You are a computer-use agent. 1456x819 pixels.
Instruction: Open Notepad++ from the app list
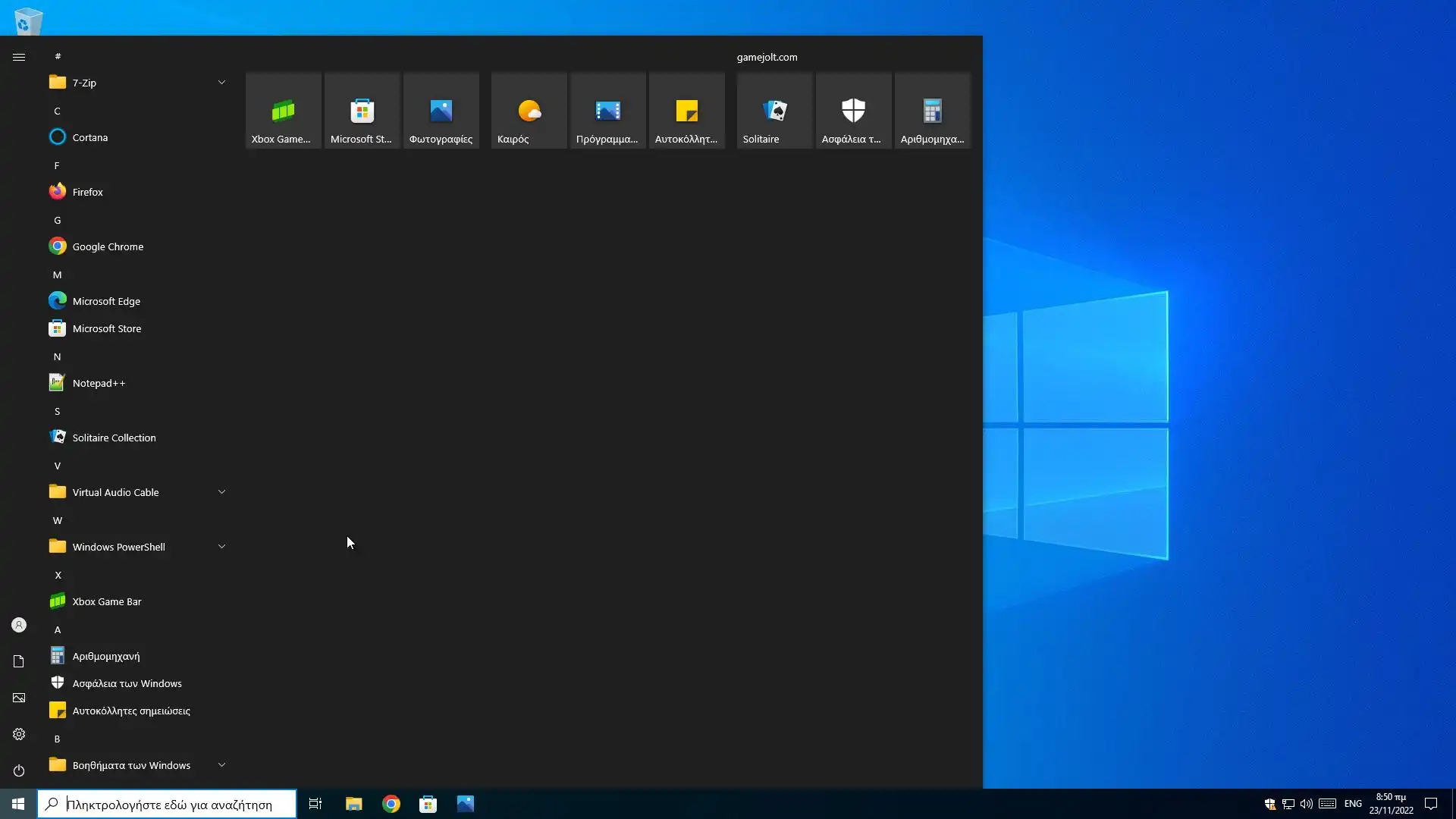tap(99, 383)
